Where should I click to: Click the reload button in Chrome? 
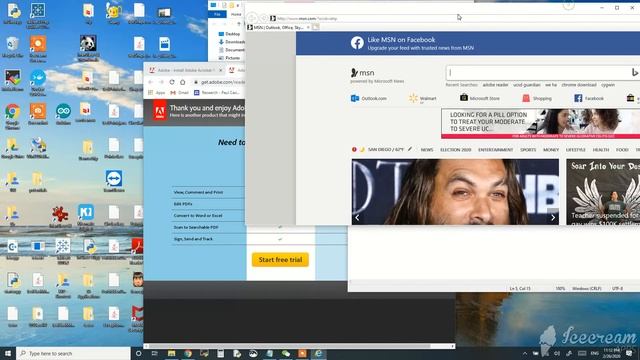tap(172, 82)
